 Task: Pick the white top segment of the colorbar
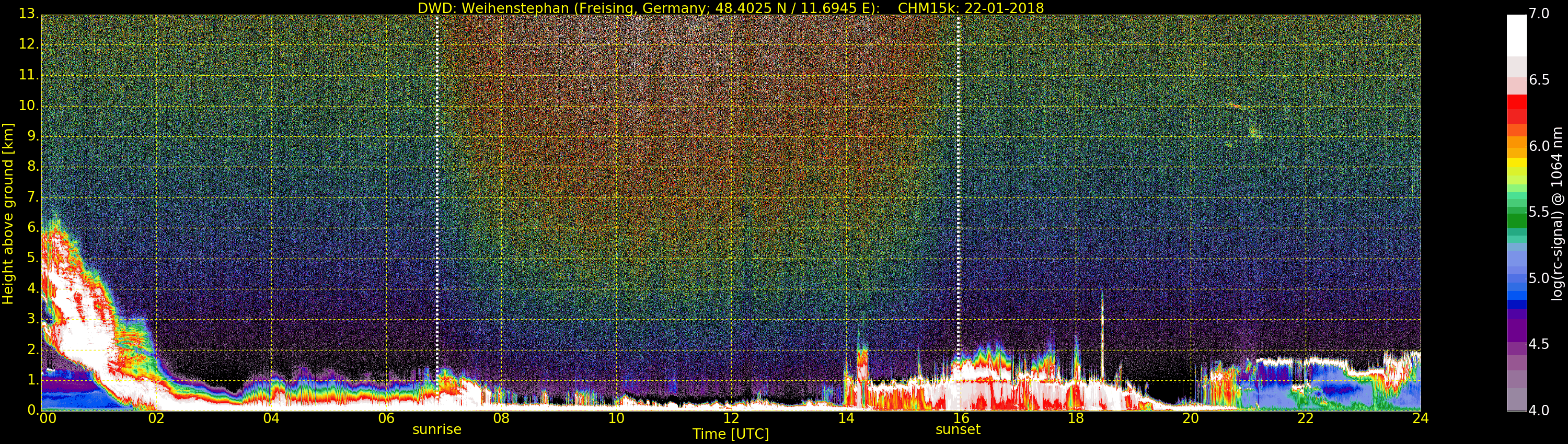pyautogui.click(x=1516, y=36)
